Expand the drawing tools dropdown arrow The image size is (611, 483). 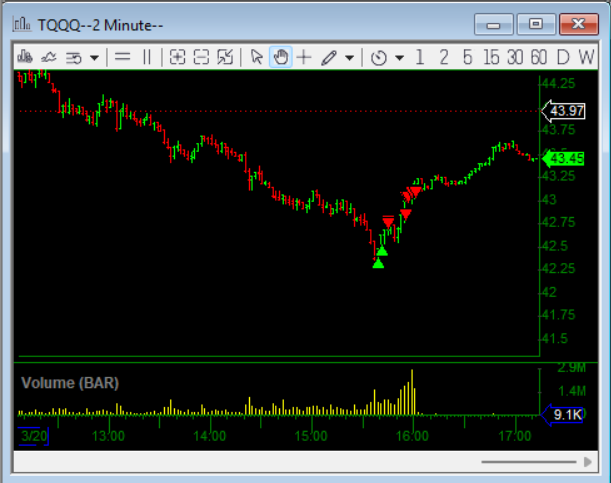(350, 58)
